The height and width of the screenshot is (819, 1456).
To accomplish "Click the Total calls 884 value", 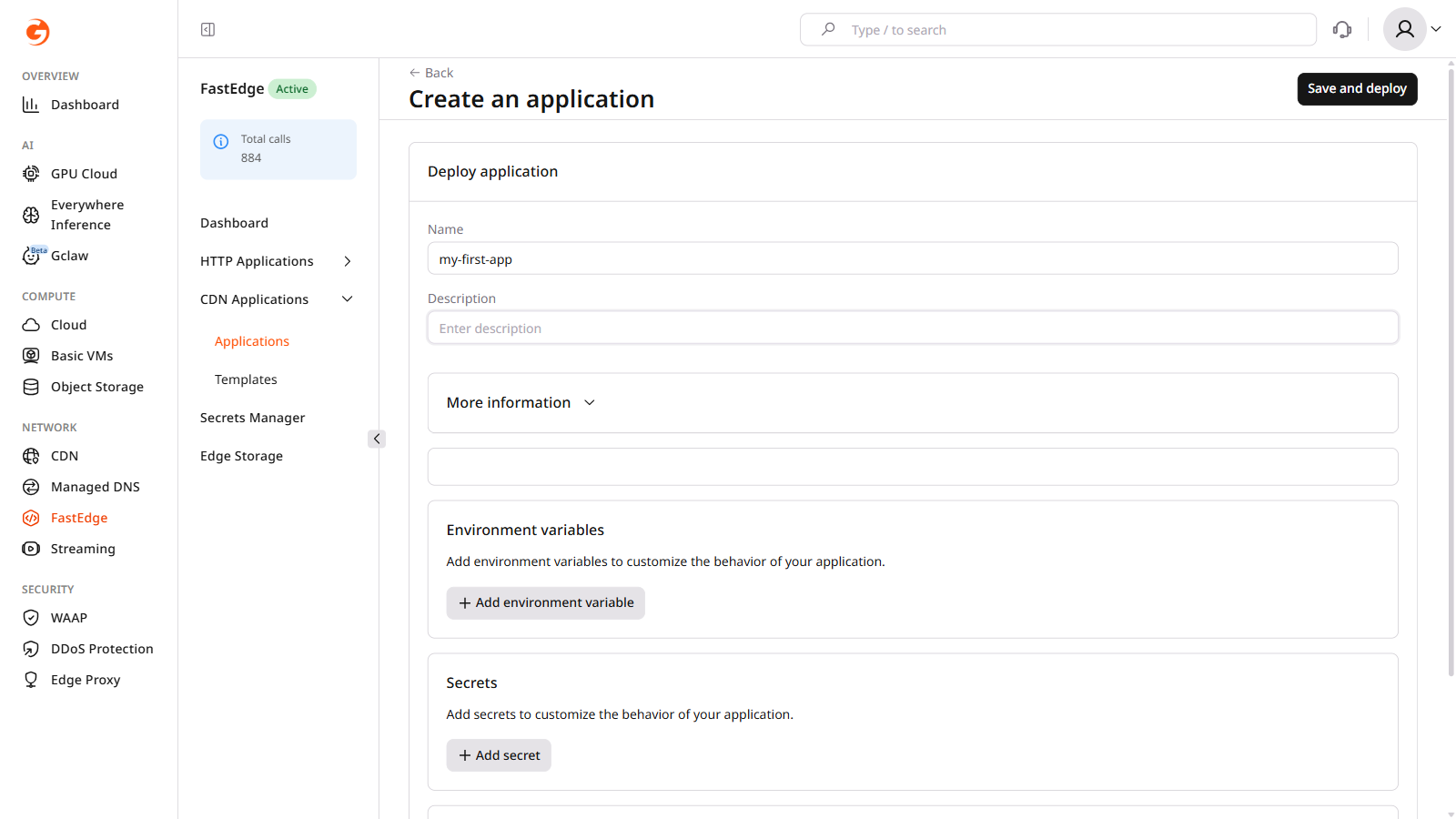I will coord(251,157).
